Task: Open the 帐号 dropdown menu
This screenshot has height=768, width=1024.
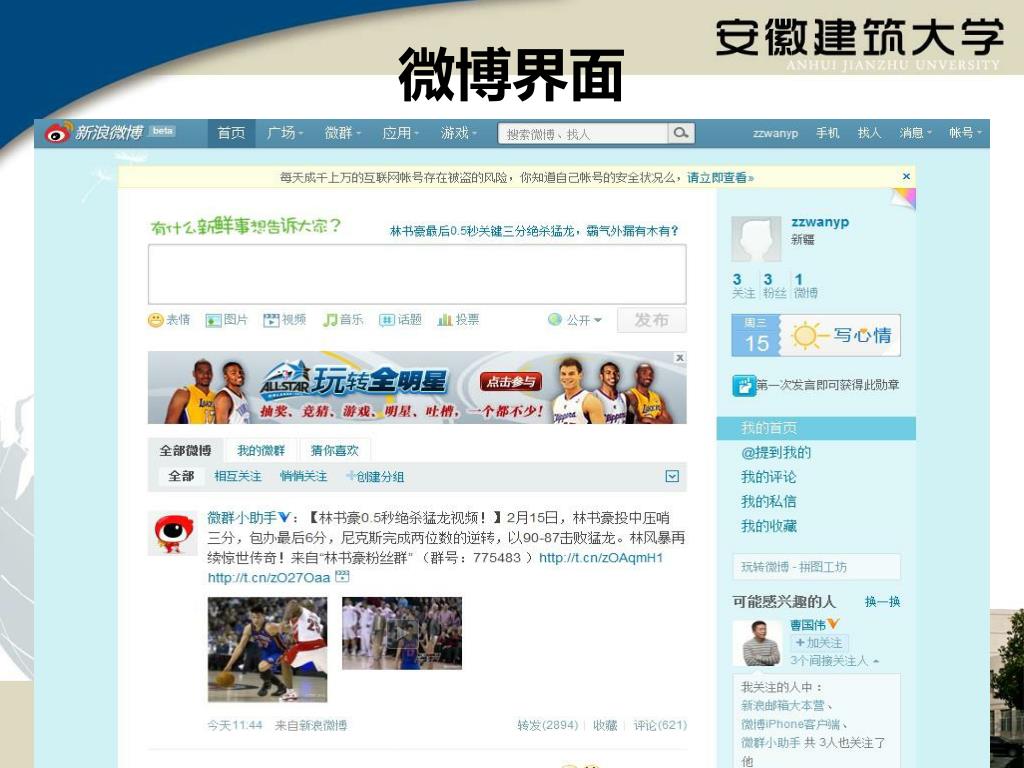Action: [x=965, y=133]
